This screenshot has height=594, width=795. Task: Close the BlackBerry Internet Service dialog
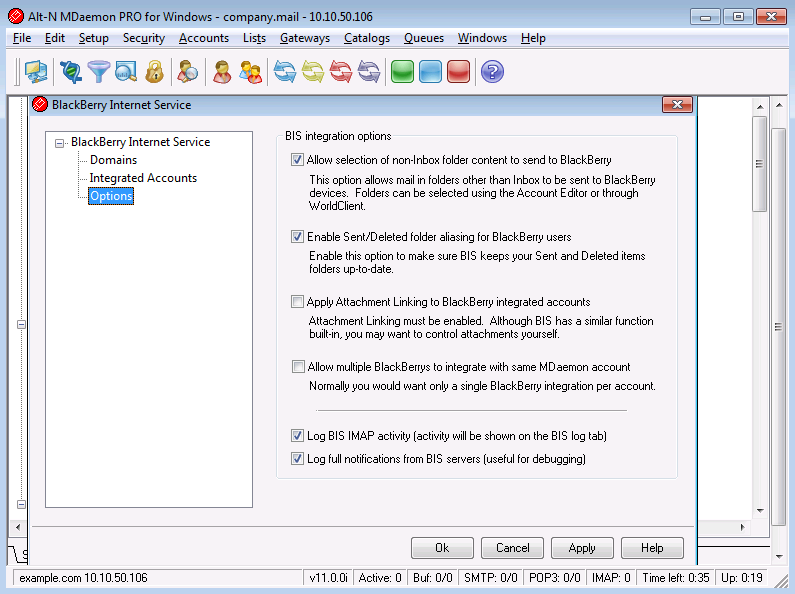(677, 104)
